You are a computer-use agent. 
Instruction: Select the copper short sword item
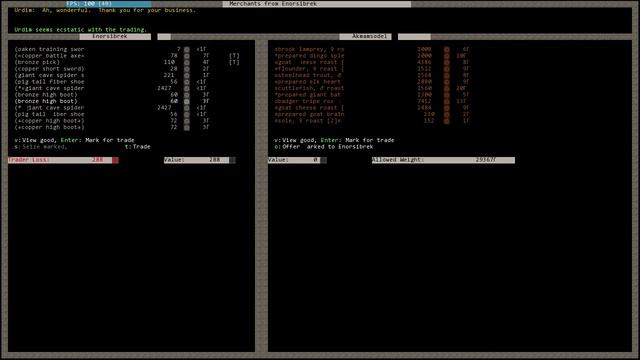coord(49,69)
